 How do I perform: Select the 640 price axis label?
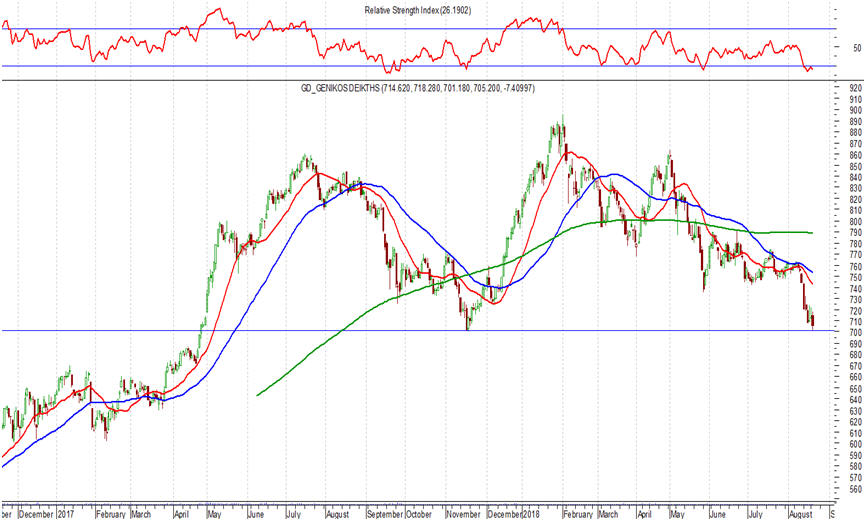click(x=856, y=399)
